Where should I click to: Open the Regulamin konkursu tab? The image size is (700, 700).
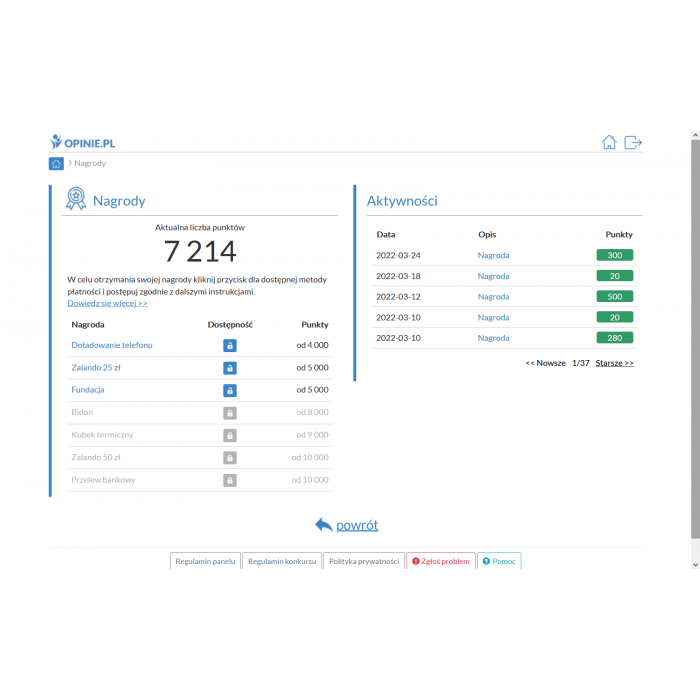coord(282,561)
